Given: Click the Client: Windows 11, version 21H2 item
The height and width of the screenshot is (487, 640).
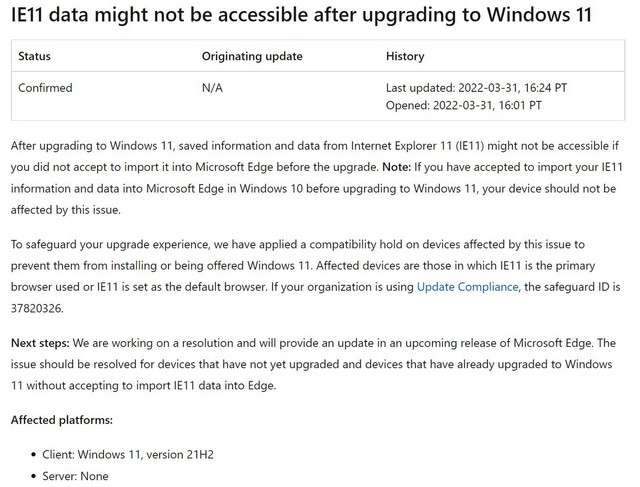Looking at the screenshot, I should pyautogui.click(x=128, y=454).
